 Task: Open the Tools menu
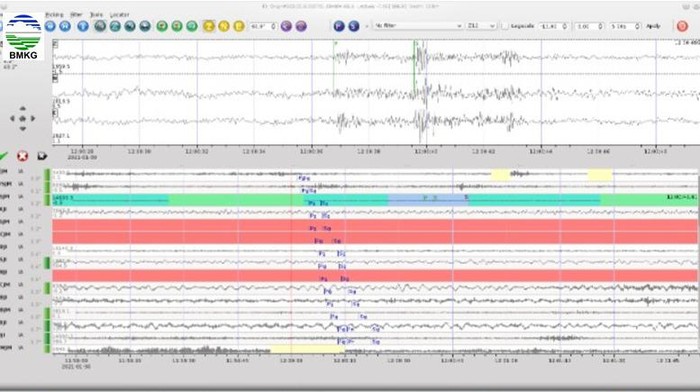pos(96,15)
